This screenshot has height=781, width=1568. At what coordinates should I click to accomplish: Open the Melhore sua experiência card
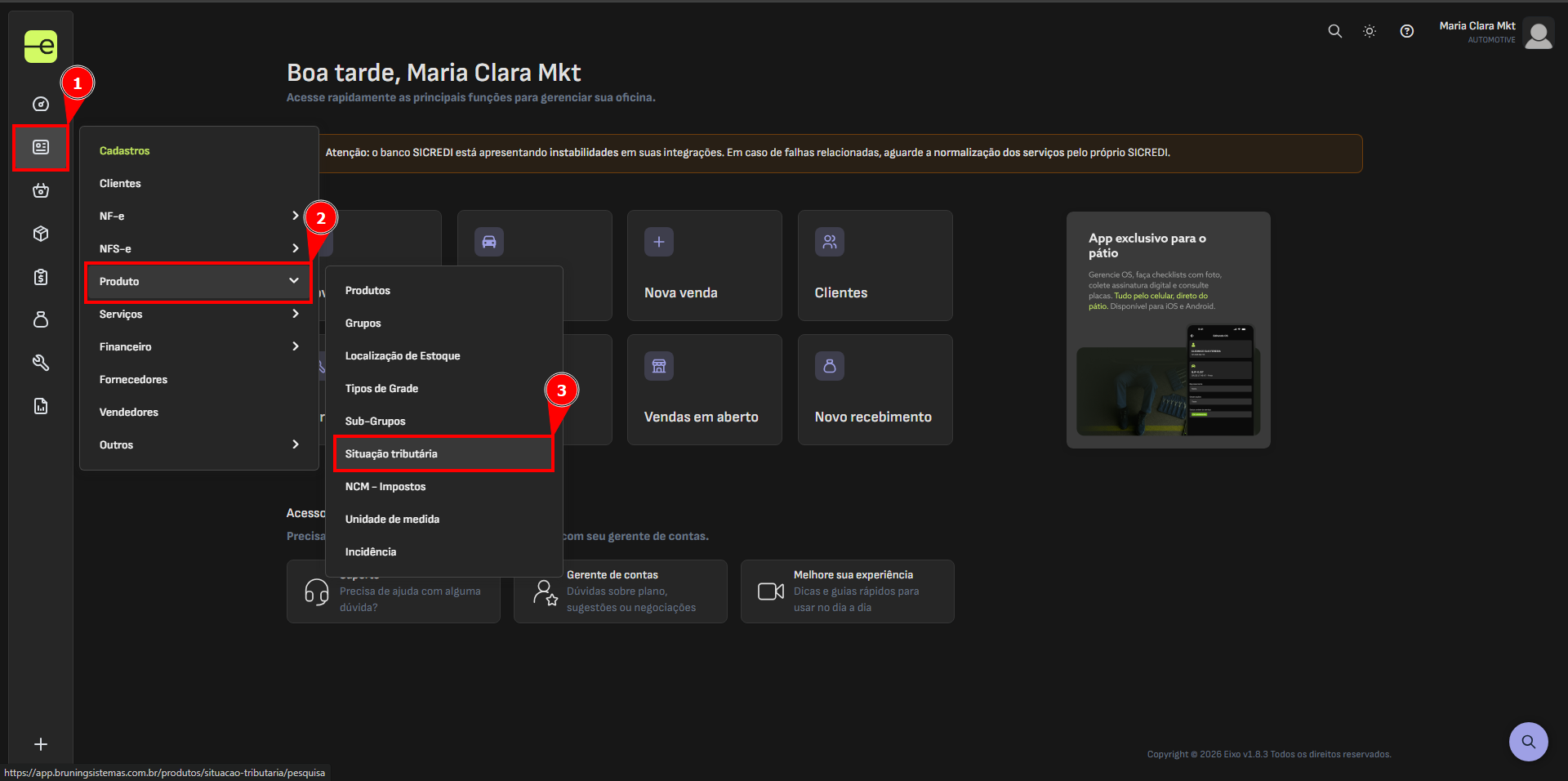[848, 591]
